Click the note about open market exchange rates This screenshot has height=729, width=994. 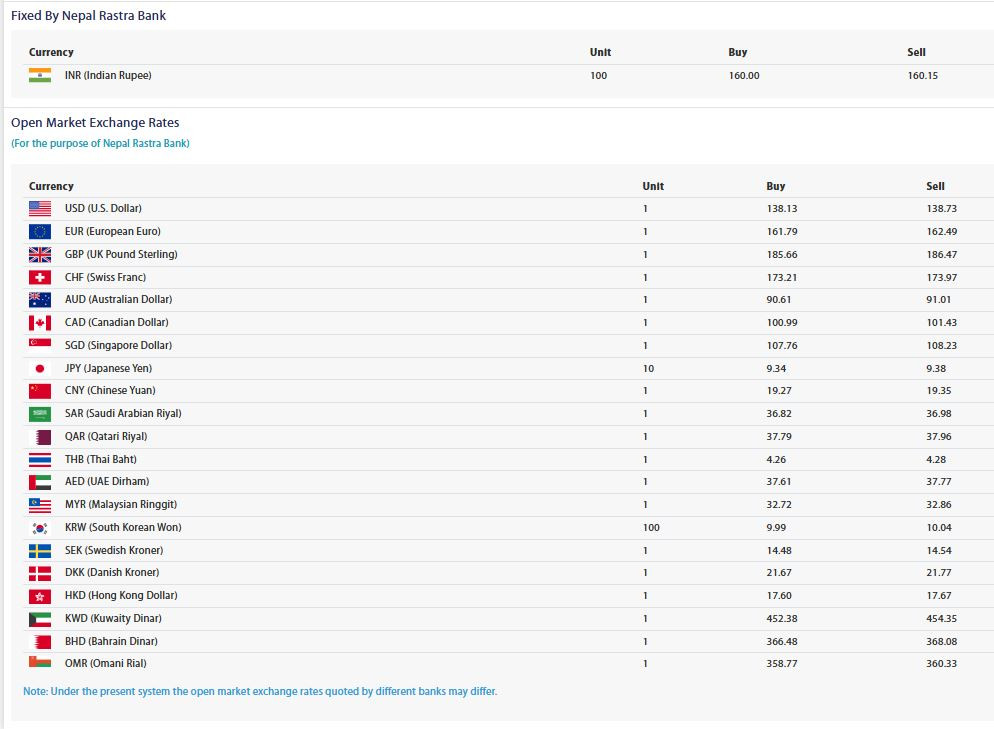[x=260, y=691]
